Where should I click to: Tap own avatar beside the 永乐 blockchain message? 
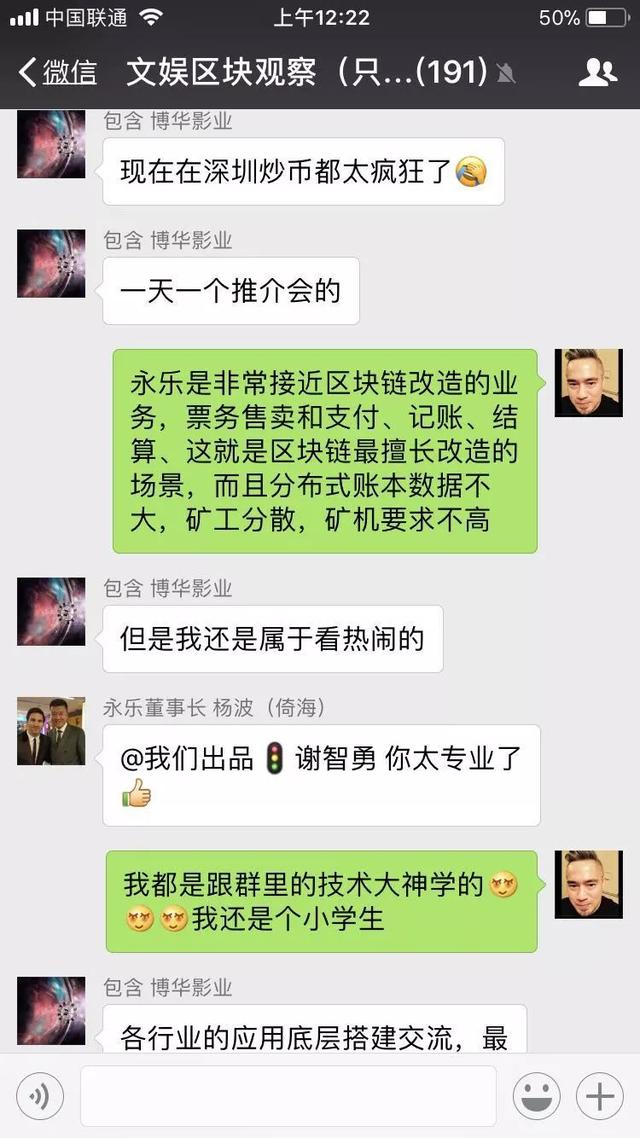click(588, 382)
